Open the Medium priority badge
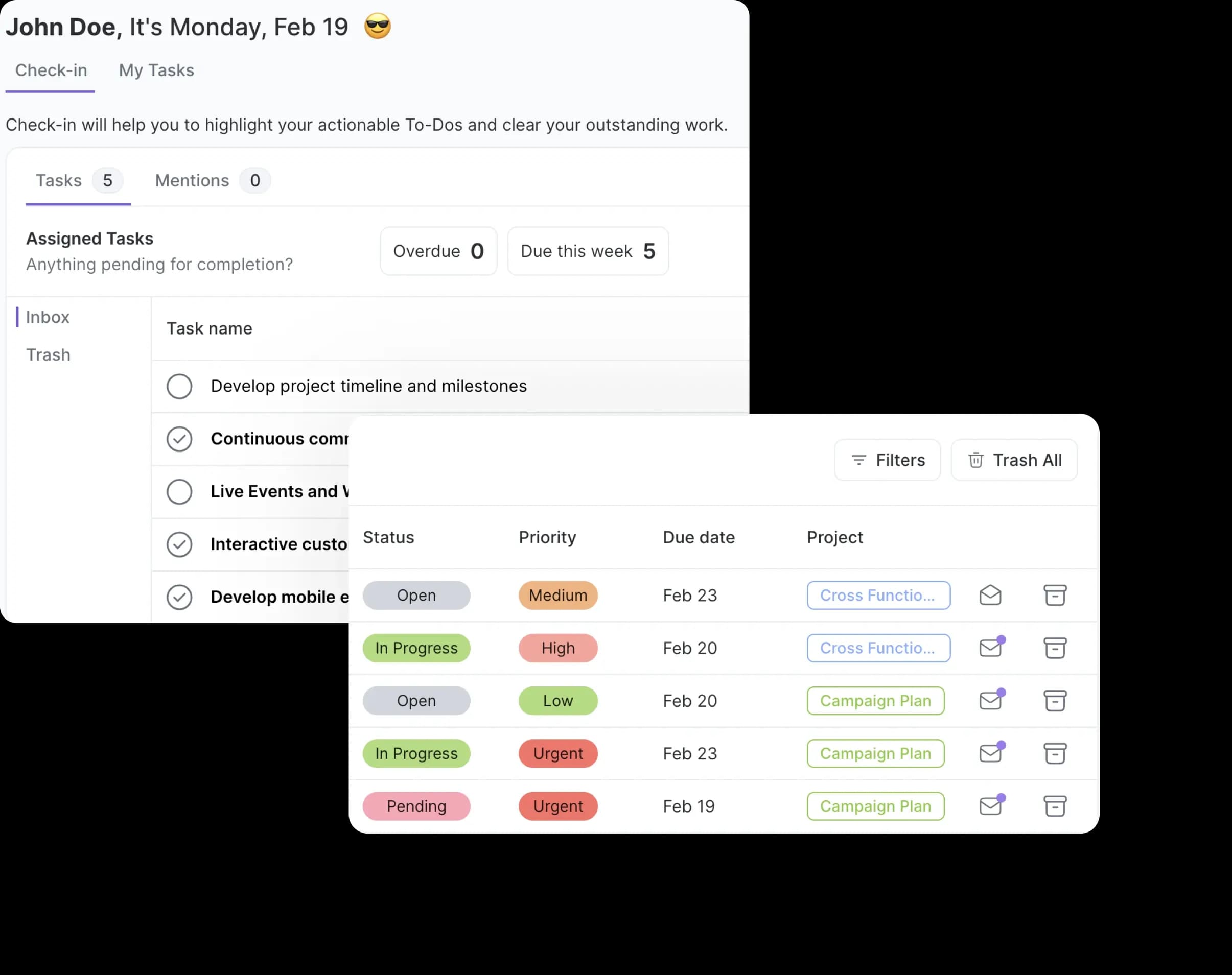Image resolution: width=1232 pixels, height=975 pixels. tap(557, 596)
